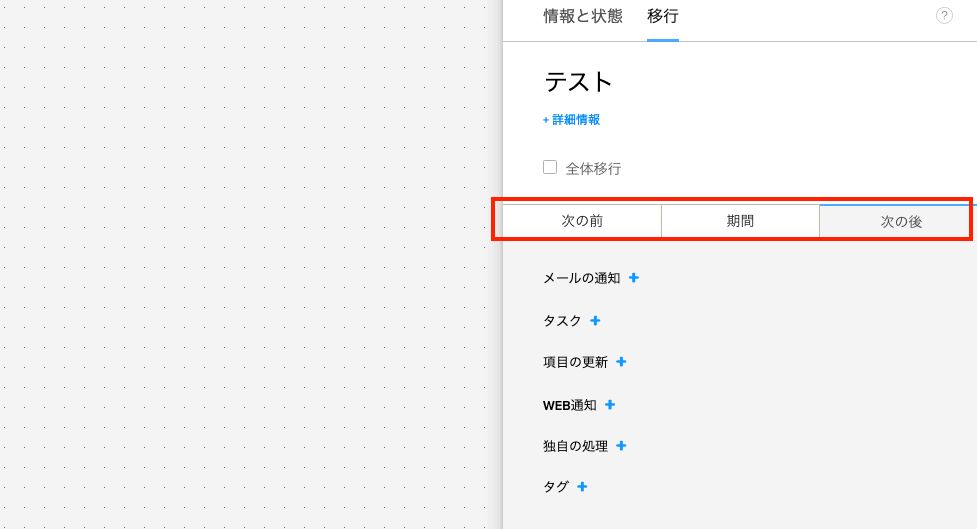Open the help question mark icon
The image size is (977, 529).
944,16
